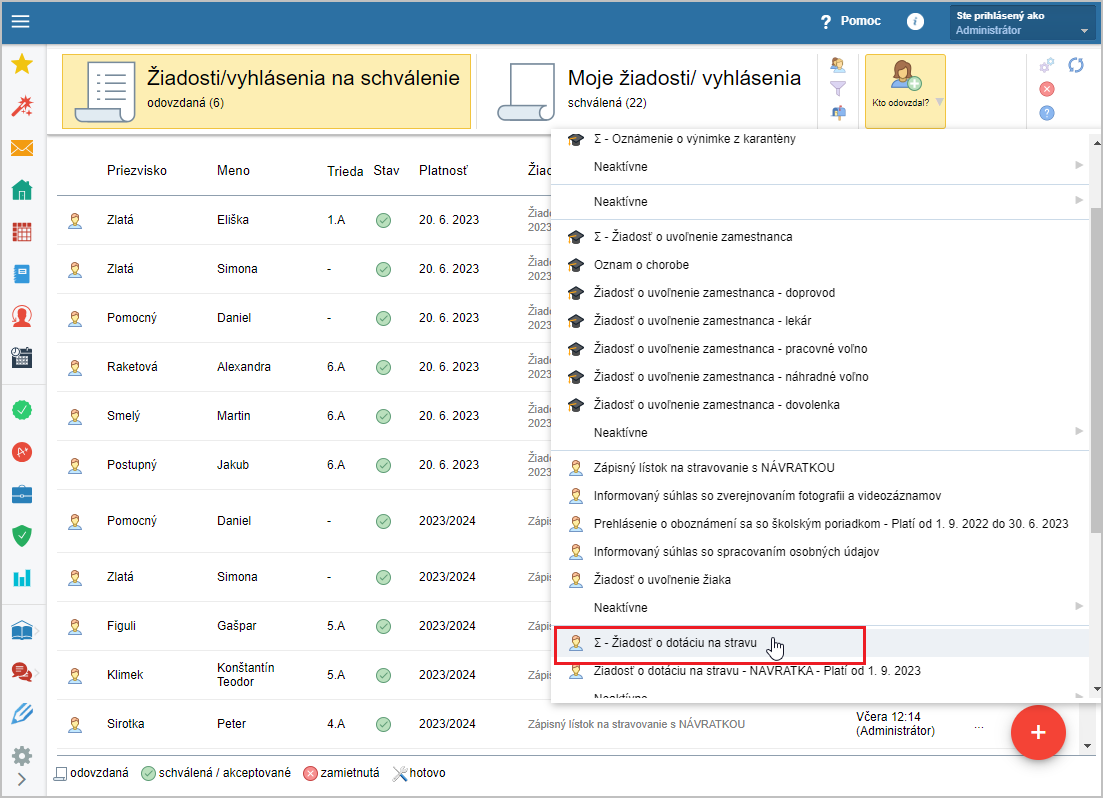Expand the sidebar with the bottom arrow
This screenshot has height=798, width=1103.
[x=22, y=779]
